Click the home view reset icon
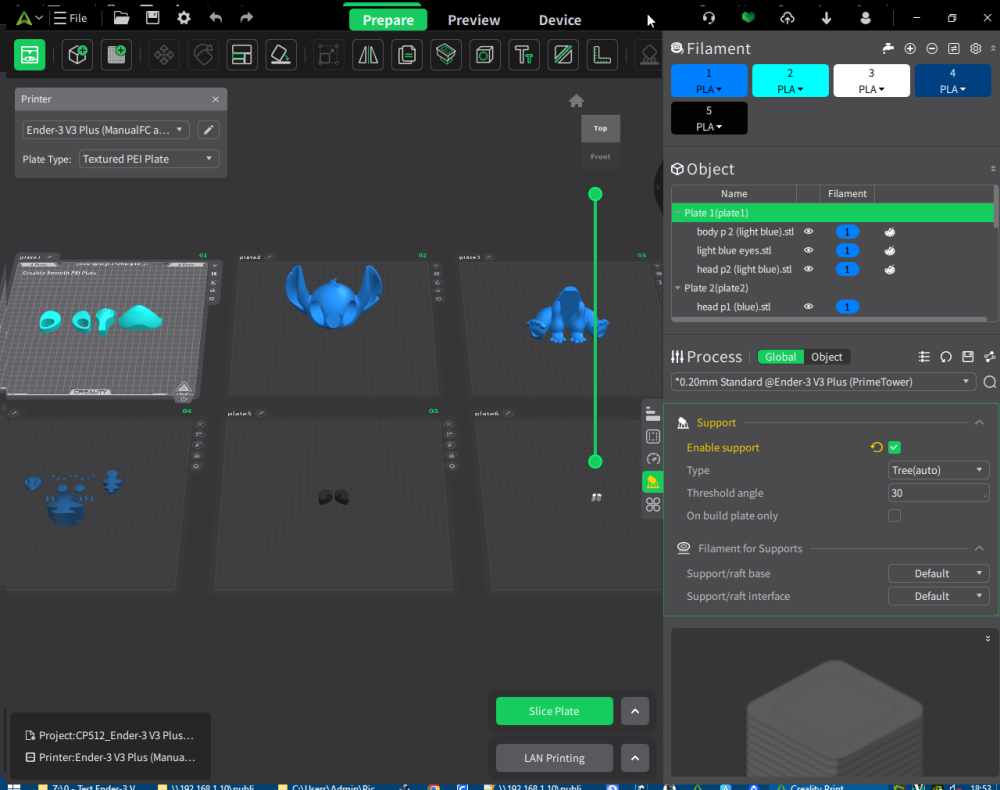 click(577, 101)
